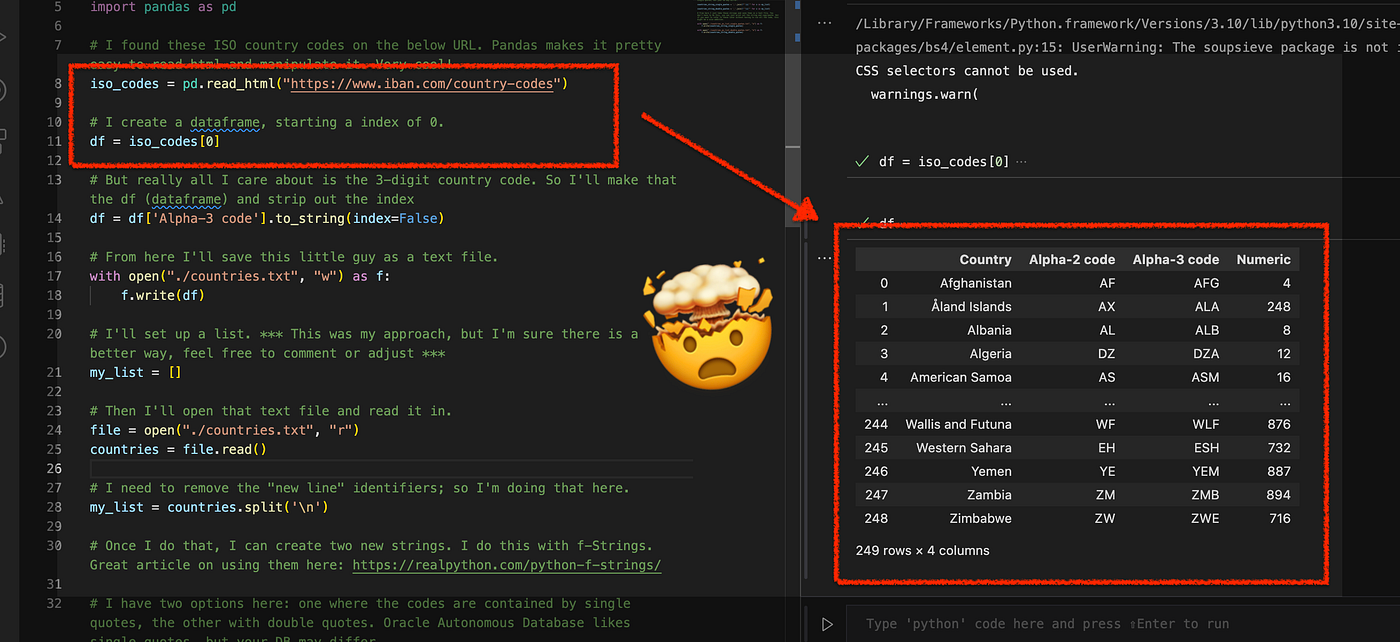Select the American Samoa cell

(960, 377)
